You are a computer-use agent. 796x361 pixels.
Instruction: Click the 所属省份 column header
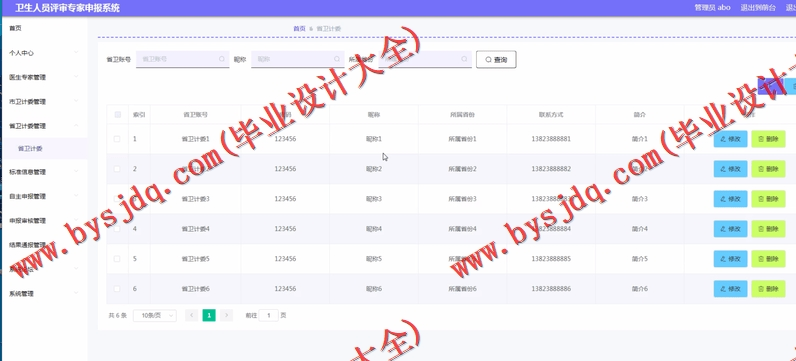462,115
